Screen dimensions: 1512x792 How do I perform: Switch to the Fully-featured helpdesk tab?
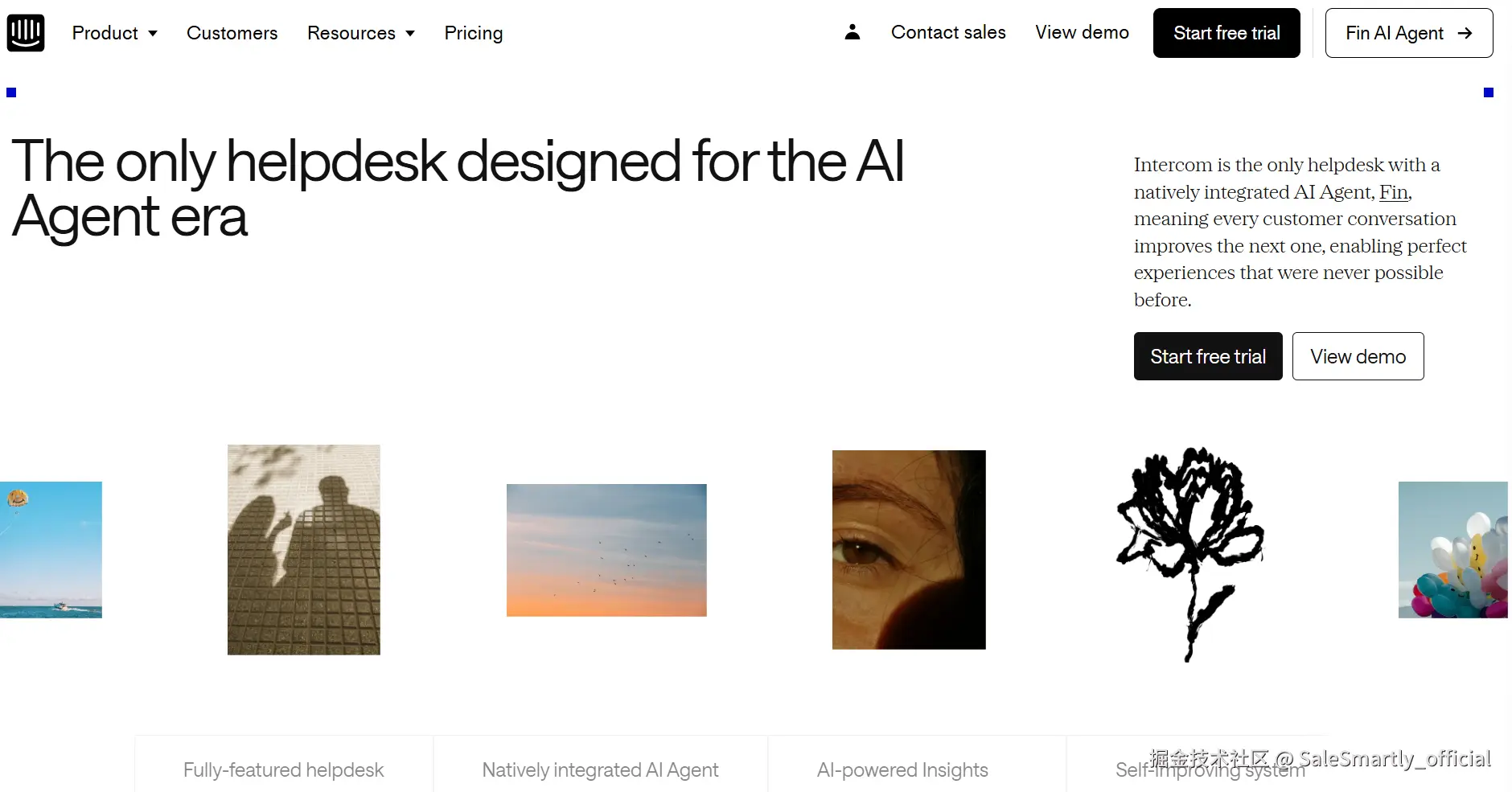pos(283,769)
